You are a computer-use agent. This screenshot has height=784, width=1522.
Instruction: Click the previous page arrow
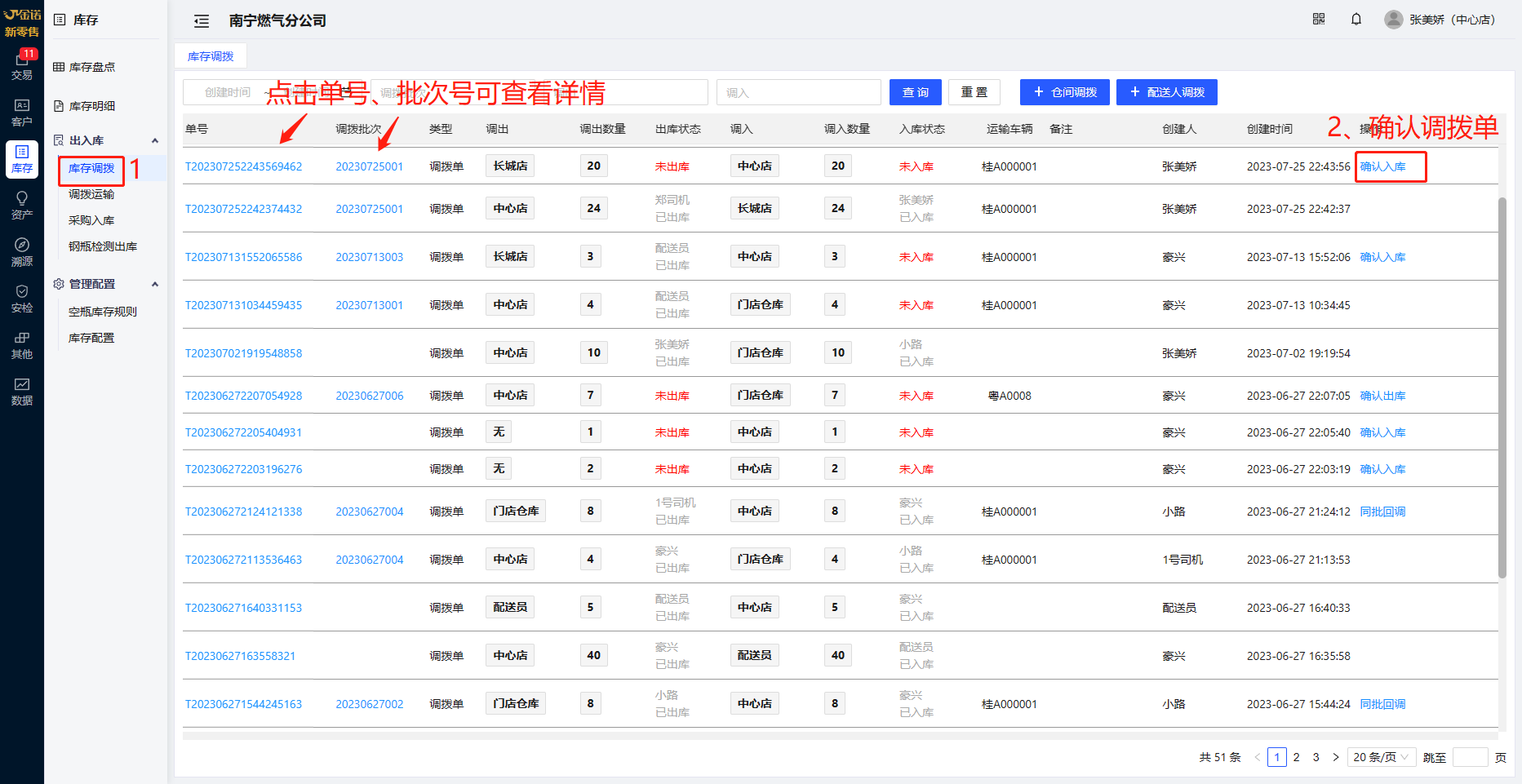coord(1258,757)
